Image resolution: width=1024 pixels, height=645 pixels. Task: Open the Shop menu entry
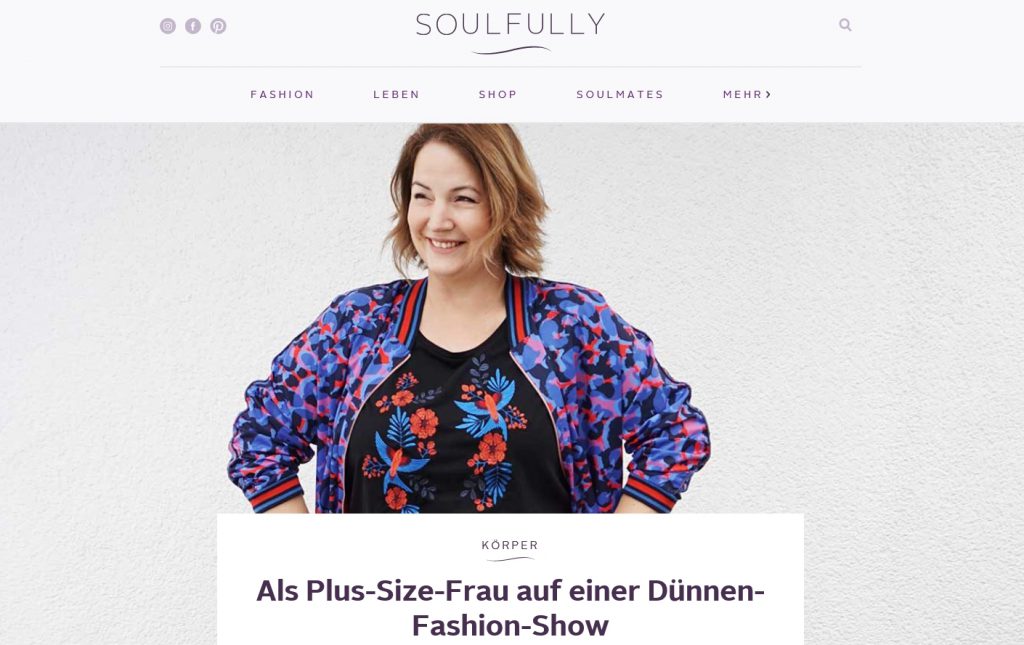pos(498,95)
